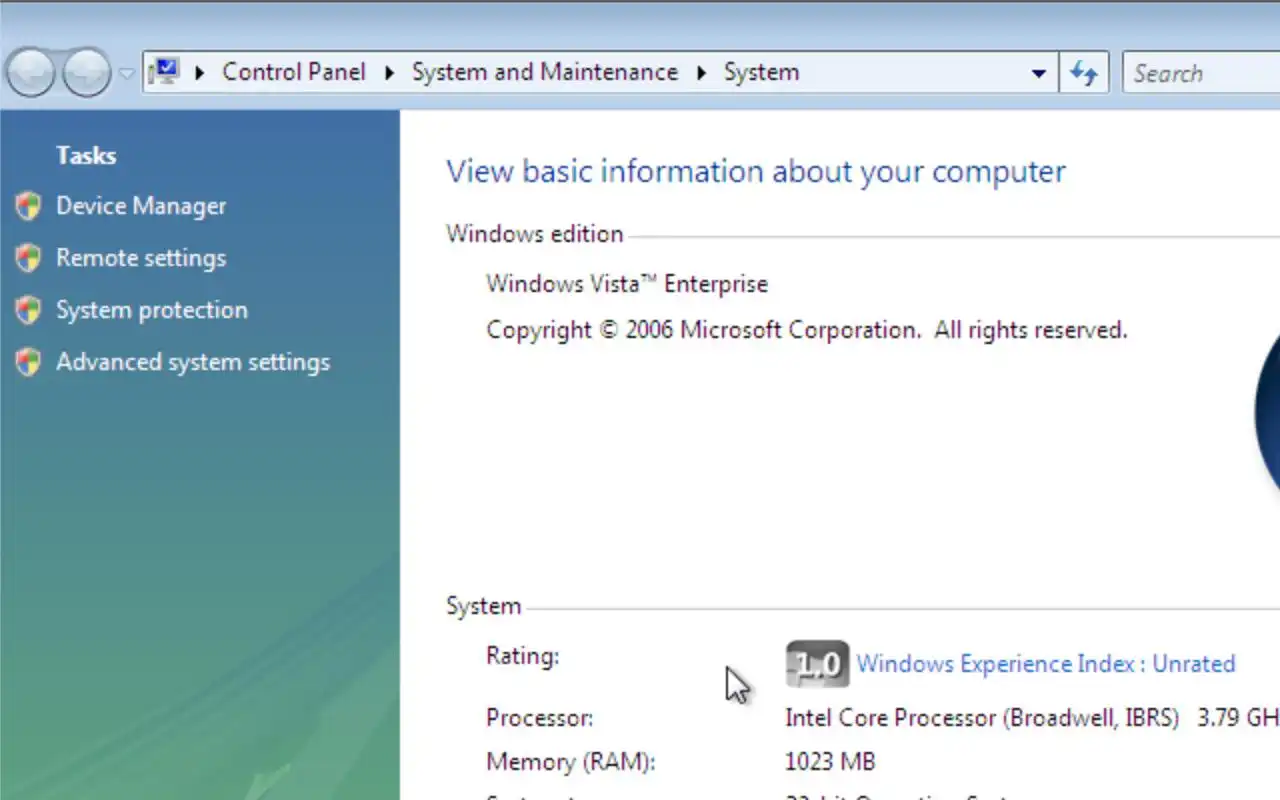1280x800 pixels.
Task: Go to System and Maintenance breadcrumb
Action: pos(545,72)
